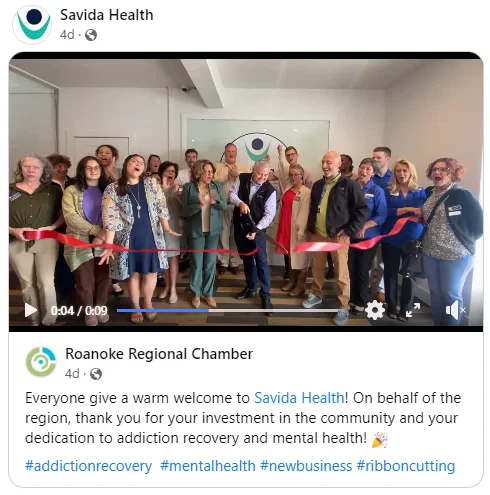Open the Roanoke post 4d timestamp

[x=72, y=374]
